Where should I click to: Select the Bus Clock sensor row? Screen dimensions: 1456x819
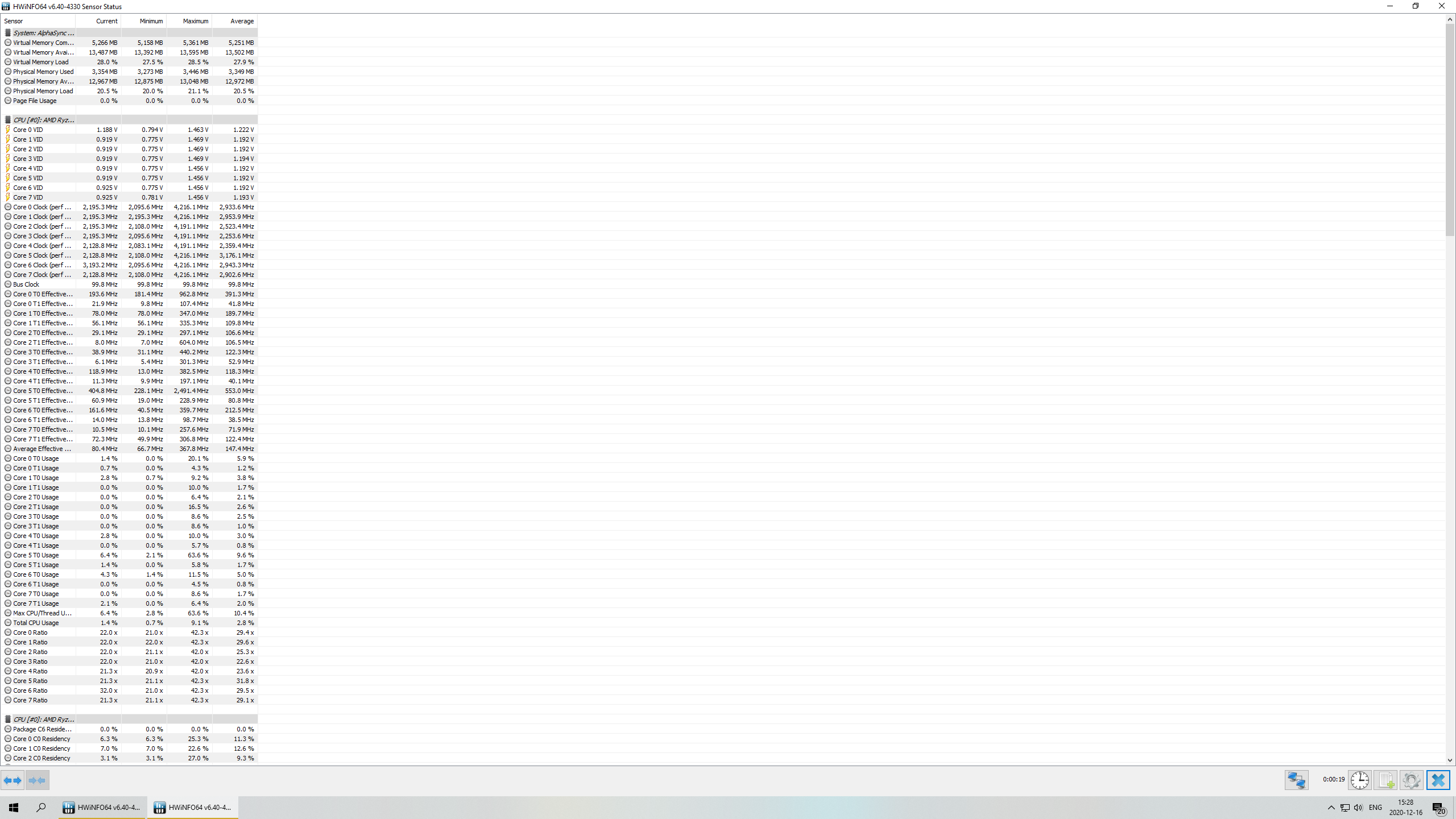pyautogui.click(x=130, y=284)
